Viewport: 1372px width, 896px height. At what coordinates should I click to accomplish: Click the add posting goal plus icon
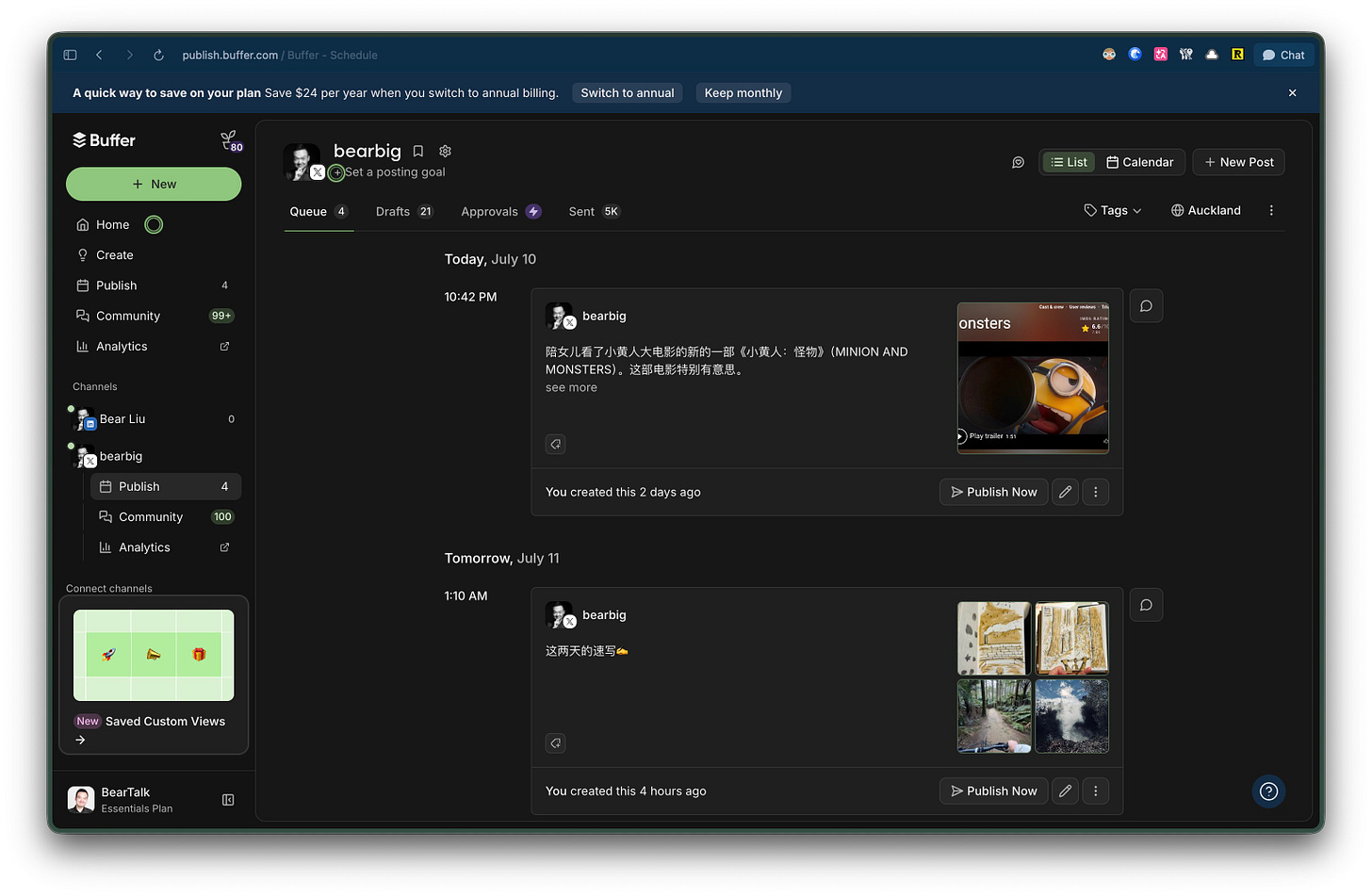[336, 173]
